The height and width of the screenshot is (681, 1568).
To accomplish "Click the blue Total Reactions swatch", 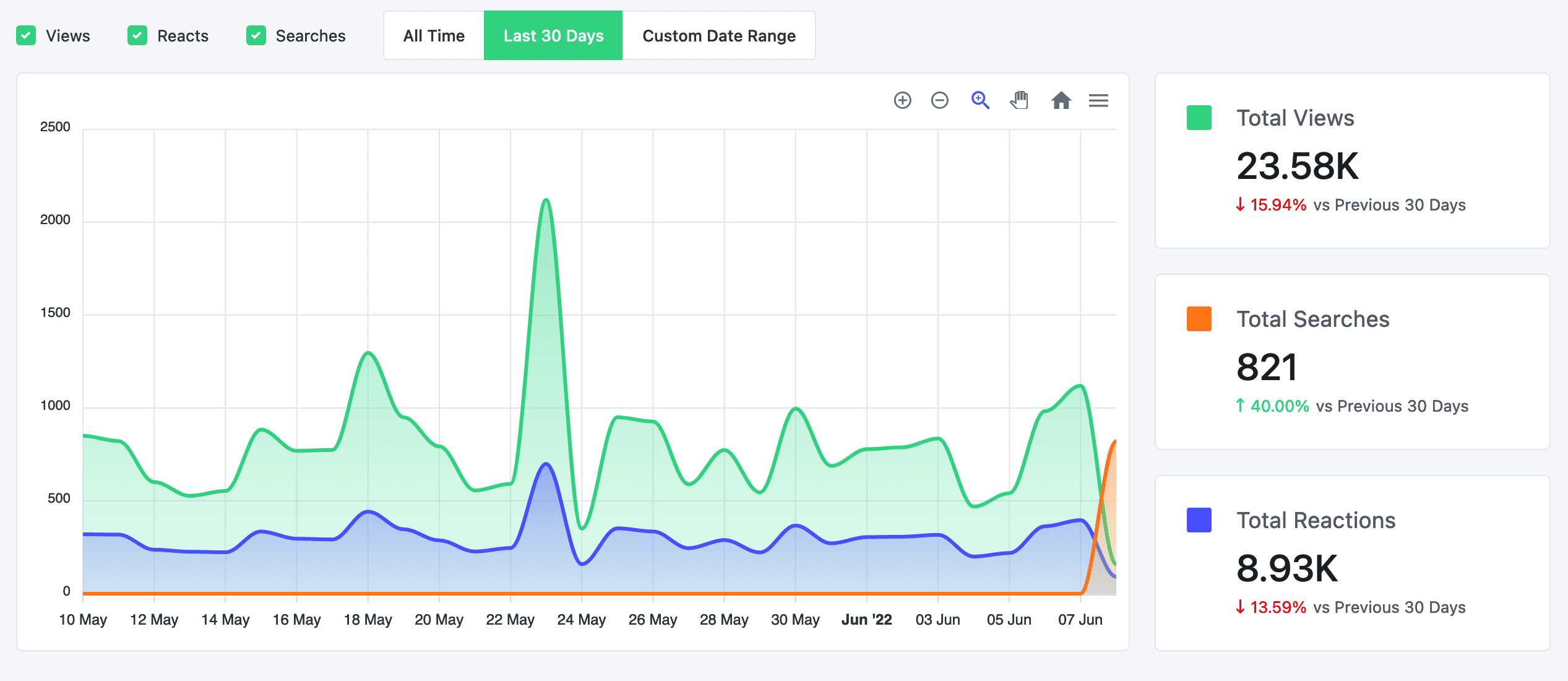I will [1199, 520].
